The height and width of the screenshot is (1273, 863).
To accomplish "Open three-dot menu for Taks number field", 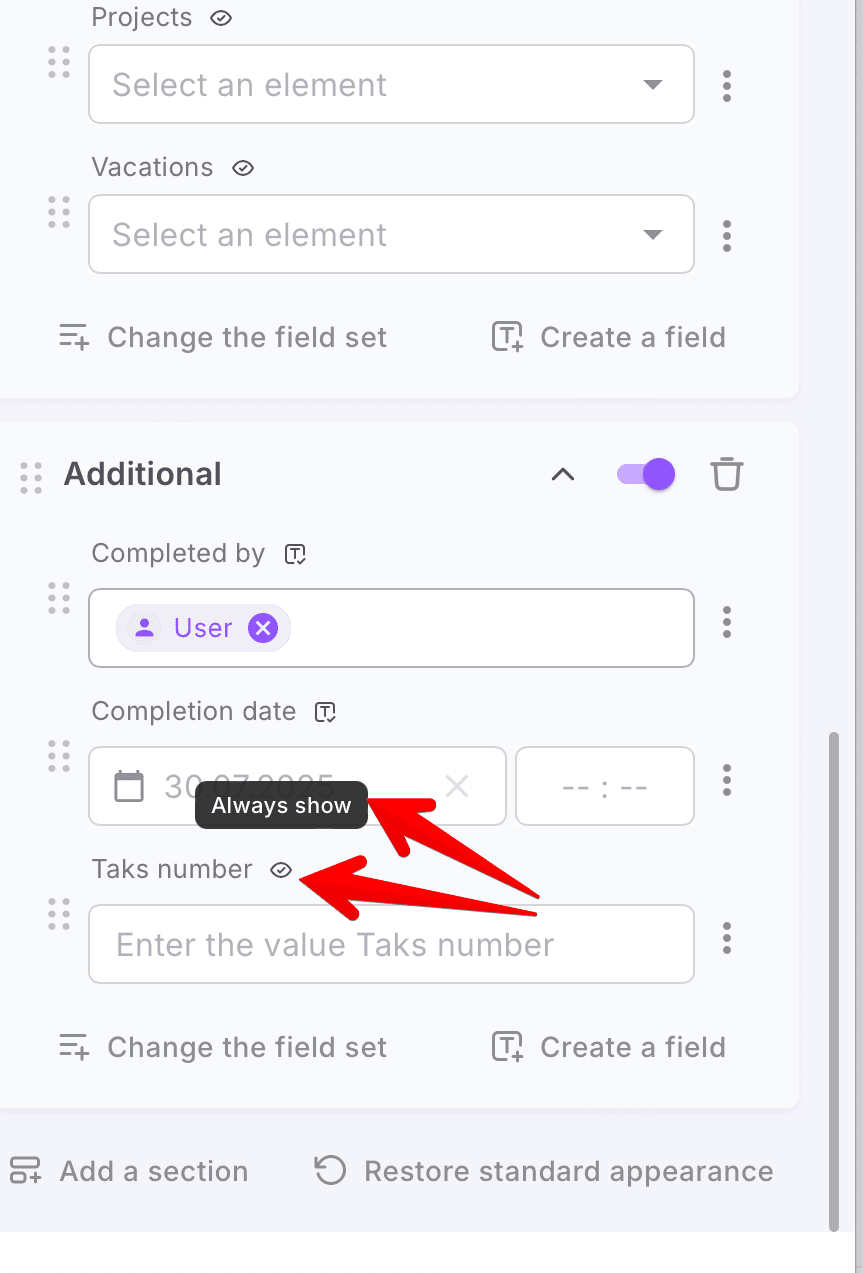I will [x=727, y=938].
